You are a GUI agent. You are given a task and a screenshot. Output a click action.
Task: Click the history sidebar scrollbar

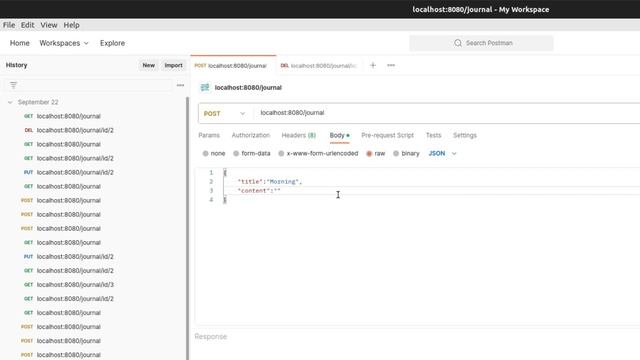point(188,229)
